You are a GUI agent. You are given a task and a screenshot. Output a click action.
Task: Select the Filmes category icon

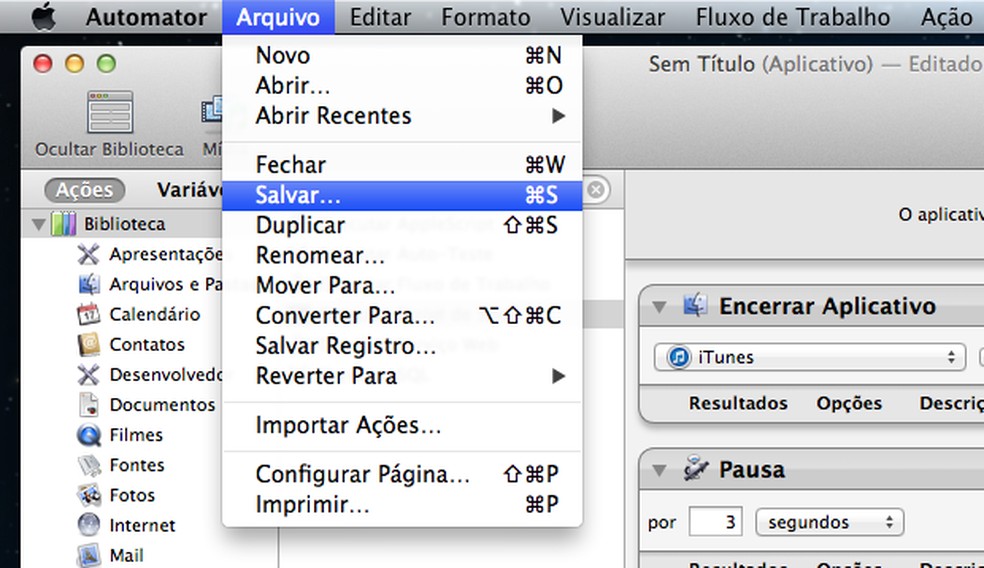click(x=89, y=435)
